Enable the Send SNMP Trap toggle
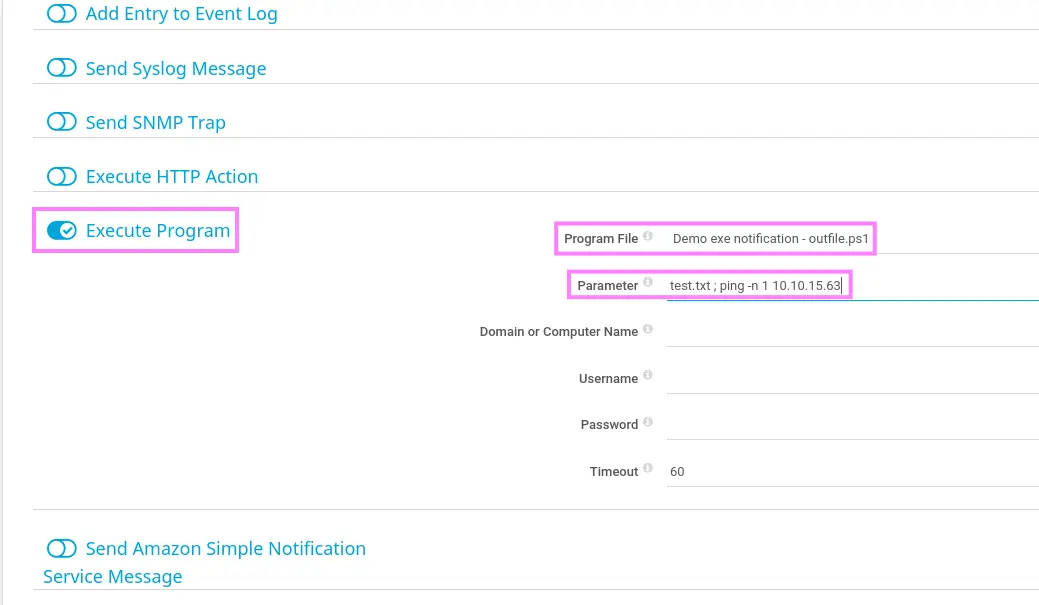Screen dimensions: 1039x605 62,122
